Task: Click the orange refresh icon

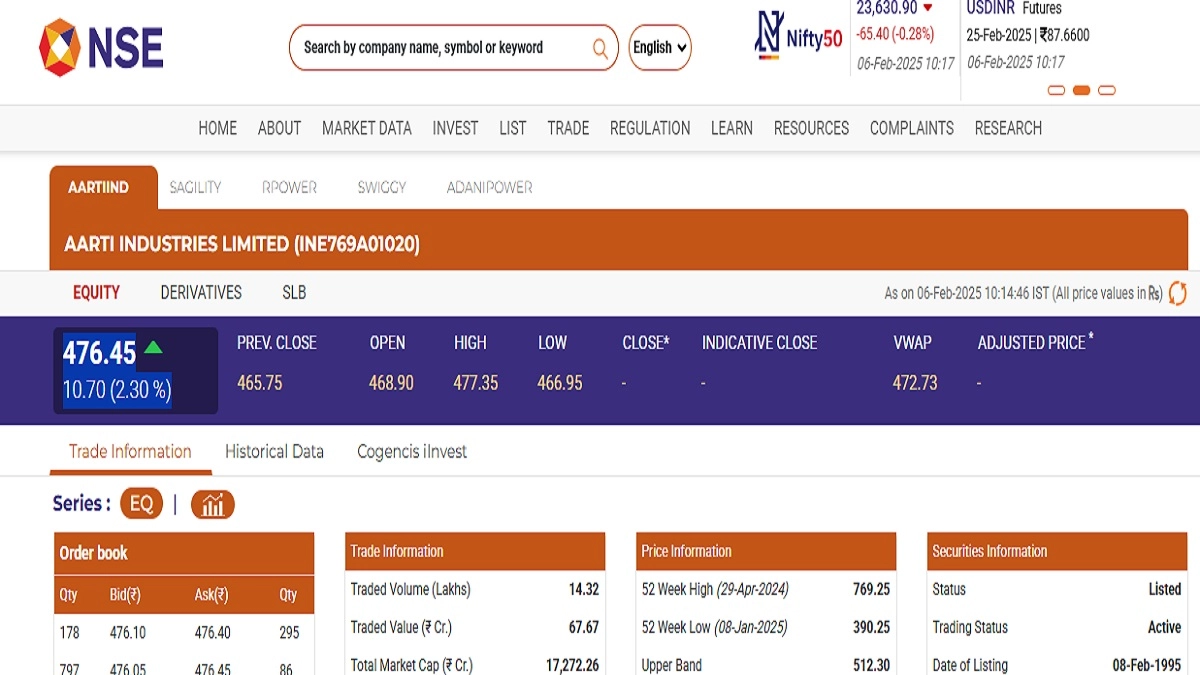Action: tap(1178, 293)
